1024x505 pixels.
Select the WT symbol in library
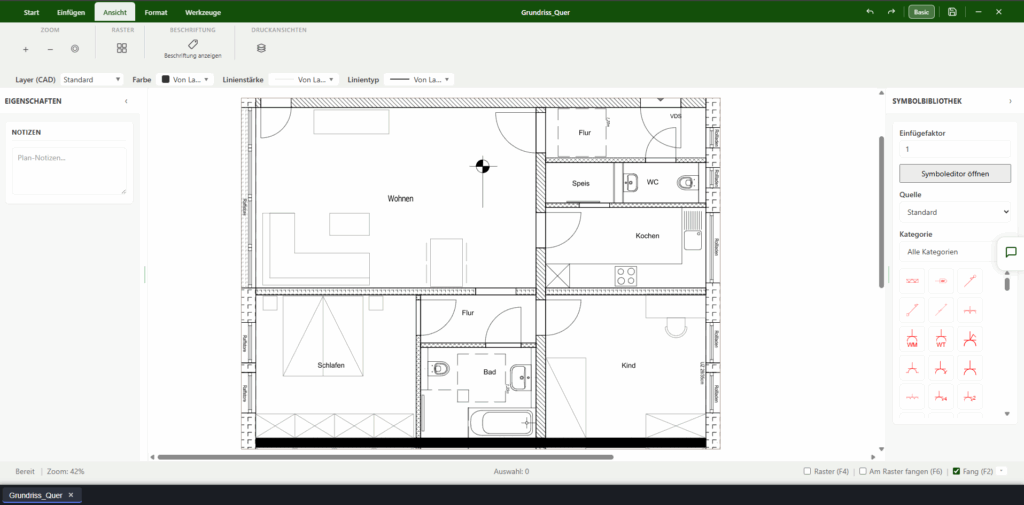(941, 339)
